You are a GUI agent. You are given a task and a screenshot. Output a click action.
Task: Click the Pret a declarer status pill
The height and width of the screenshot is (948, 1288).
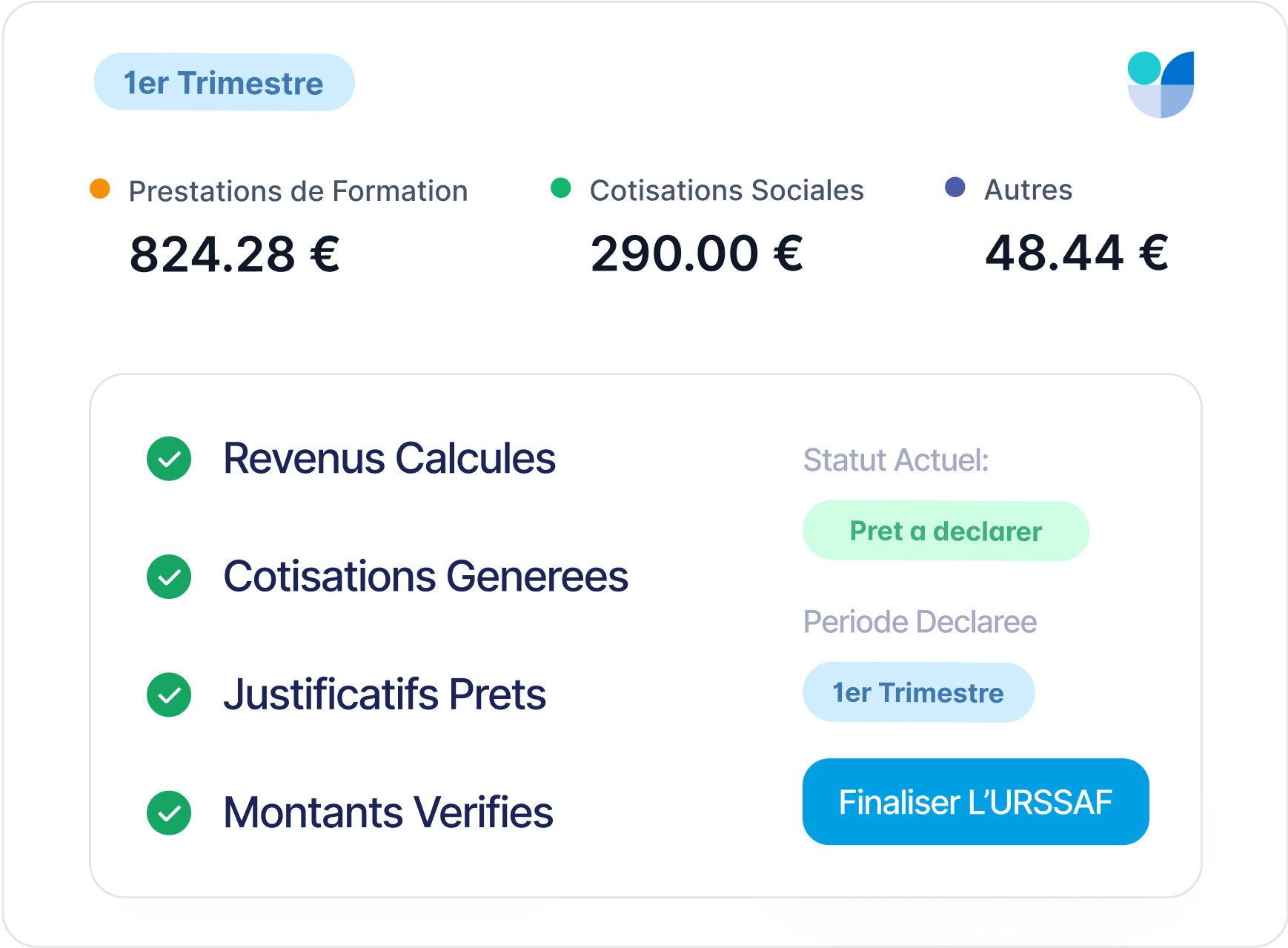[x=946, y=531]
